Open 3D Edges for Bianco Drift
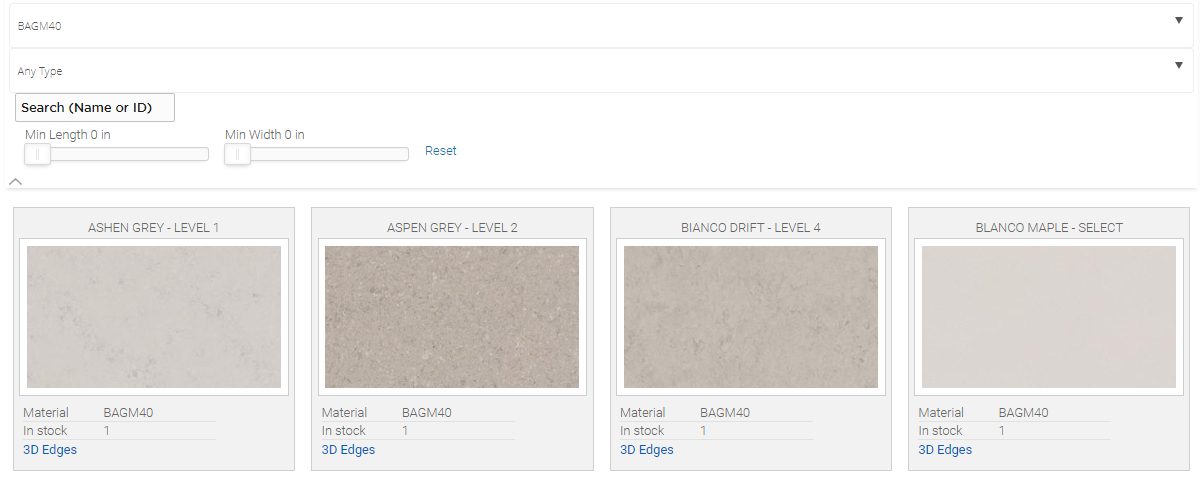This screenshot has width=1203, height=481. (x=647, y=450)
